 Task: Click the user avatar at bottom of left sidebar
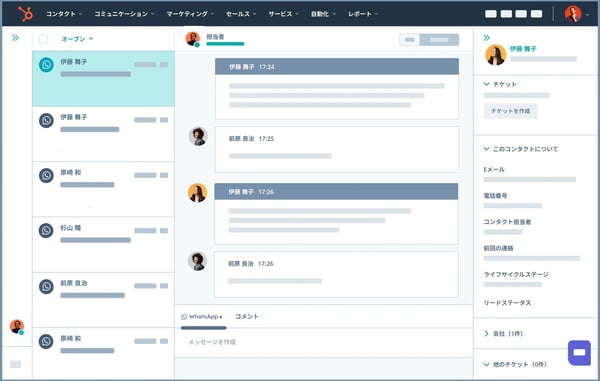[x=17, y=327]
